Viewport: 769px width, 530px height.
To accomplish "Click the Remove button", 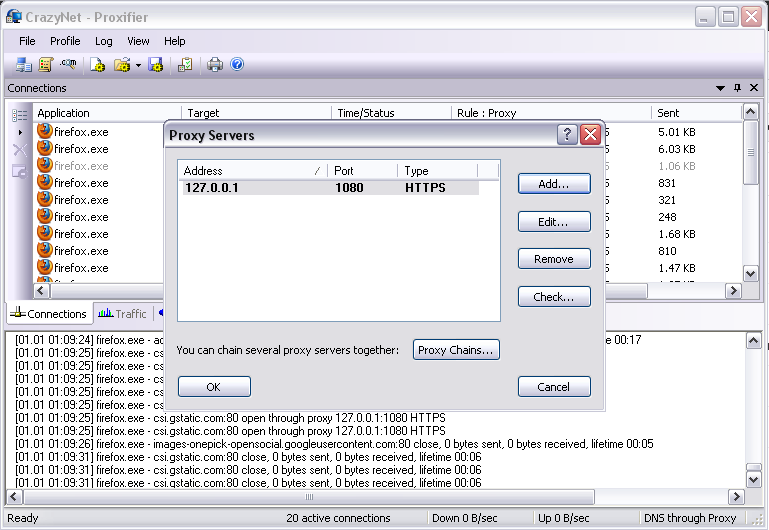I will [x=554, y=259].
